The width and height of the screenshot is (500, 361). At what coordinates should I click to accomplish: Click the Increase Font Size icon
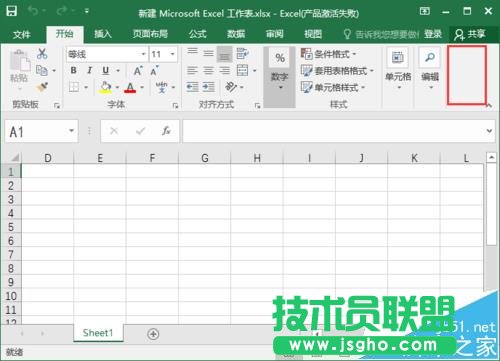pos(138,71)
